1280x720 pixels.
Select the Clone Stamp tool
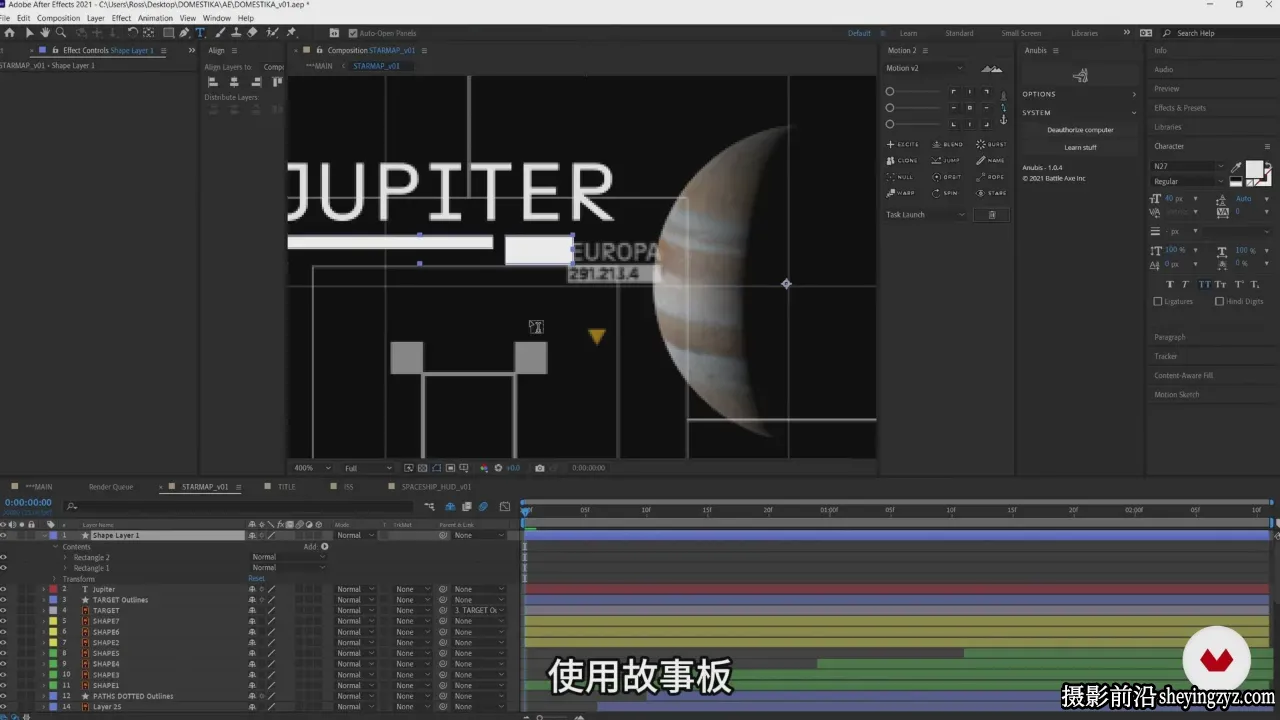(236, 33)
